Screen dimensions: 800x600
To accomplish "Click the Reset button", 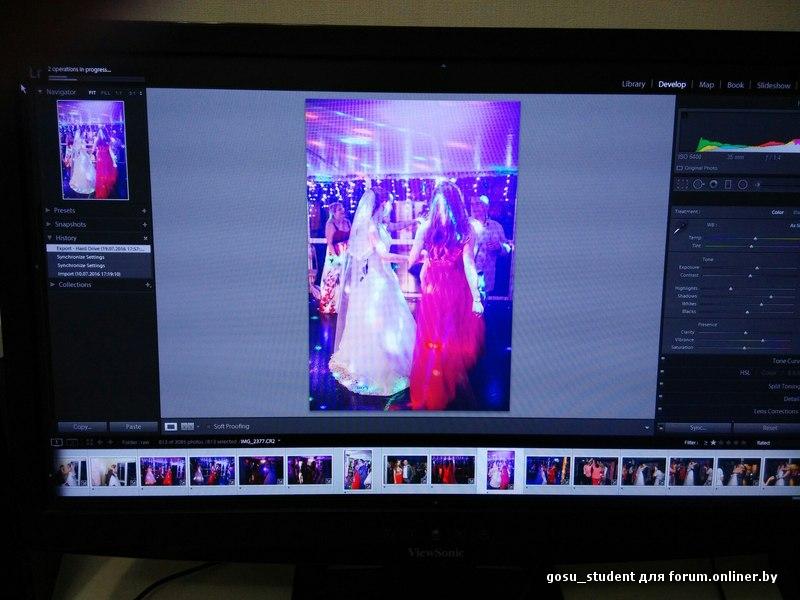I will 769,428.
